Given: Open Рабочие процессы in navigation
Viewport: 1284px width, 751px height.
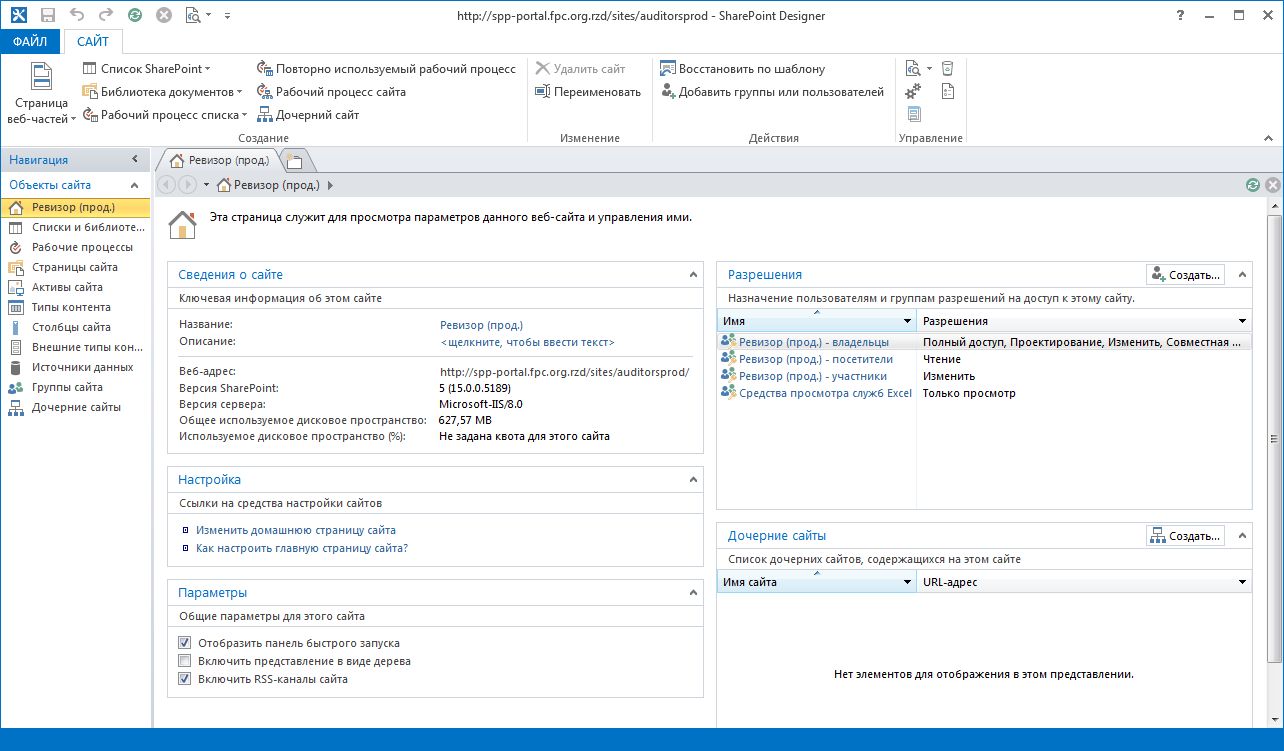Looking at the screenshot, I should pos(75,247).
